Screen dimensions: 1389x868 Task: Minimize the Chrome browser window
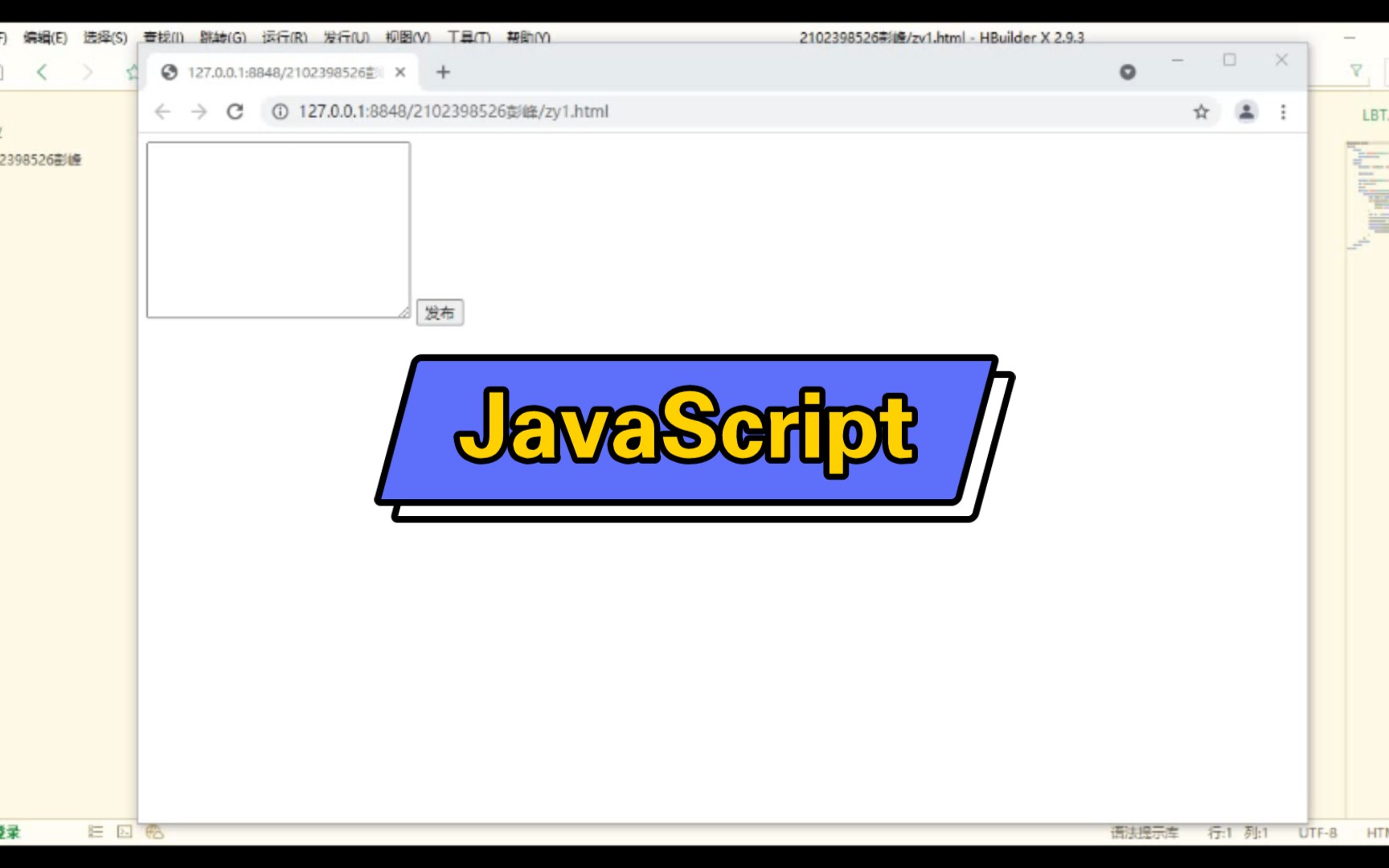point(1178,60)
